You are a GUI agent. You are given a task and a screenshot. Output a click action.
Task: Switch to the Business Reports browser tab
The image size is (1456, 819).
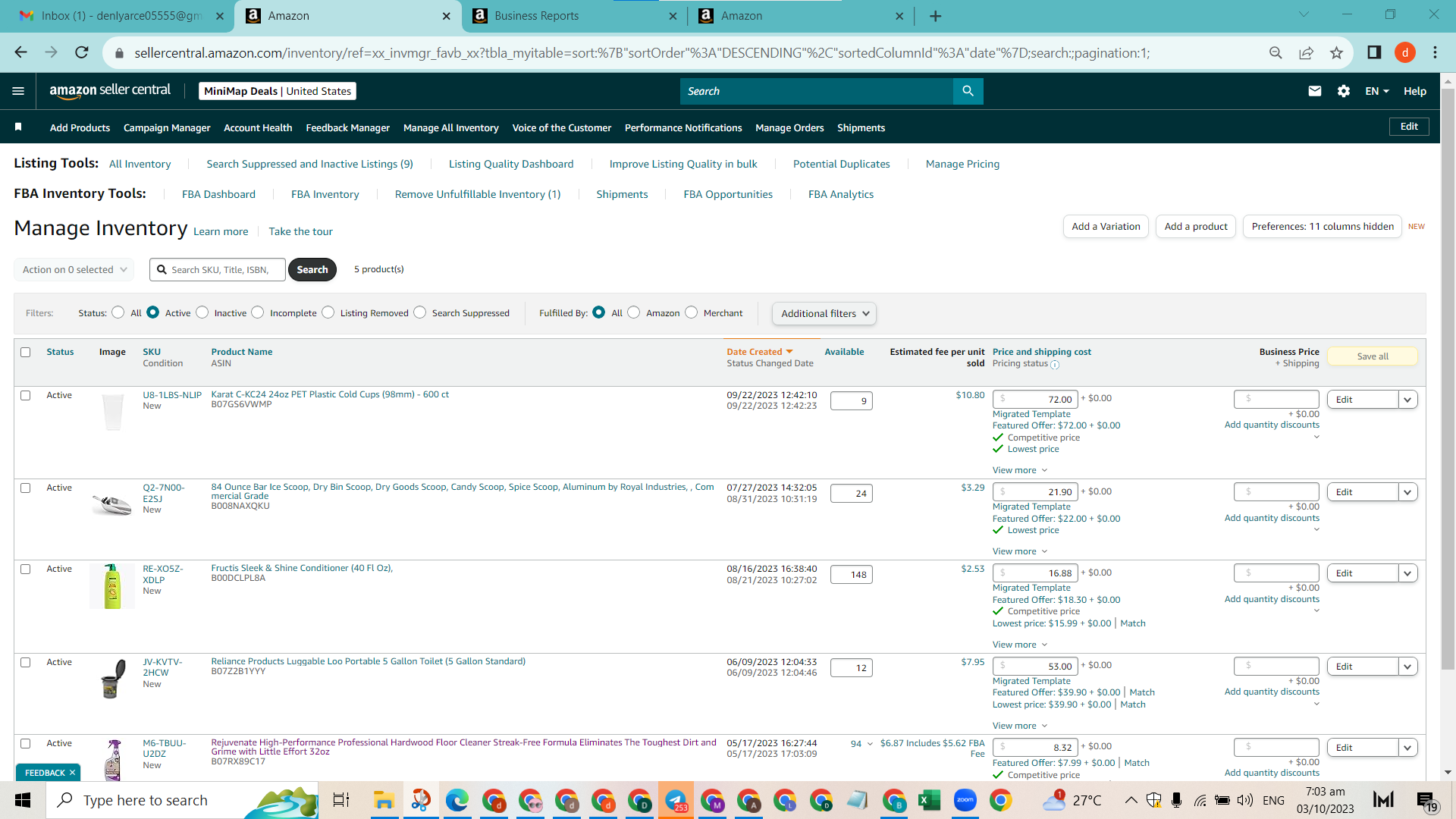point(574,16)
